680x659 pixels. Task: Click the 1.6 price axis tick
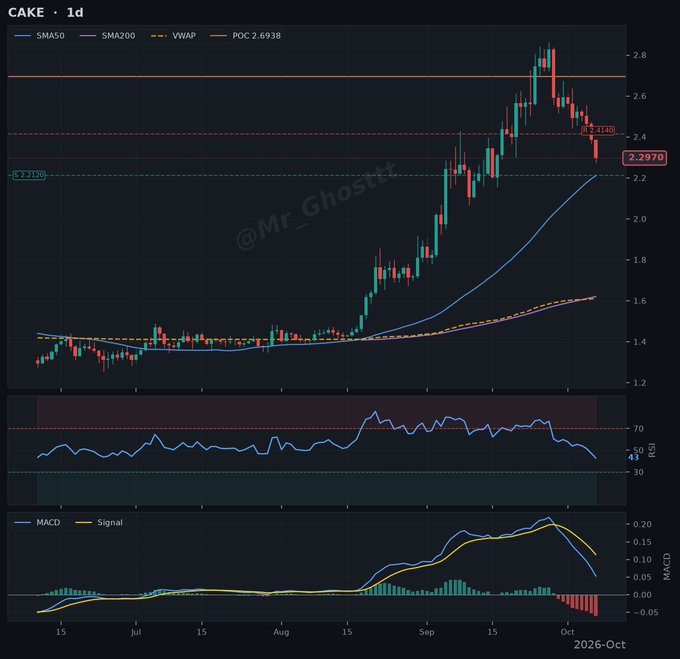(640, 301)
